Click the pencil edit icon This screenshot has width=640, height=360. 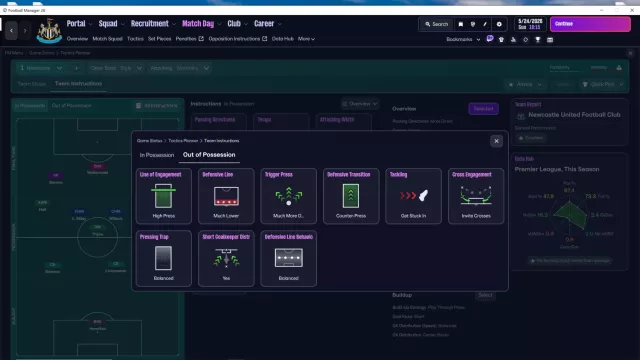[485, 24]
